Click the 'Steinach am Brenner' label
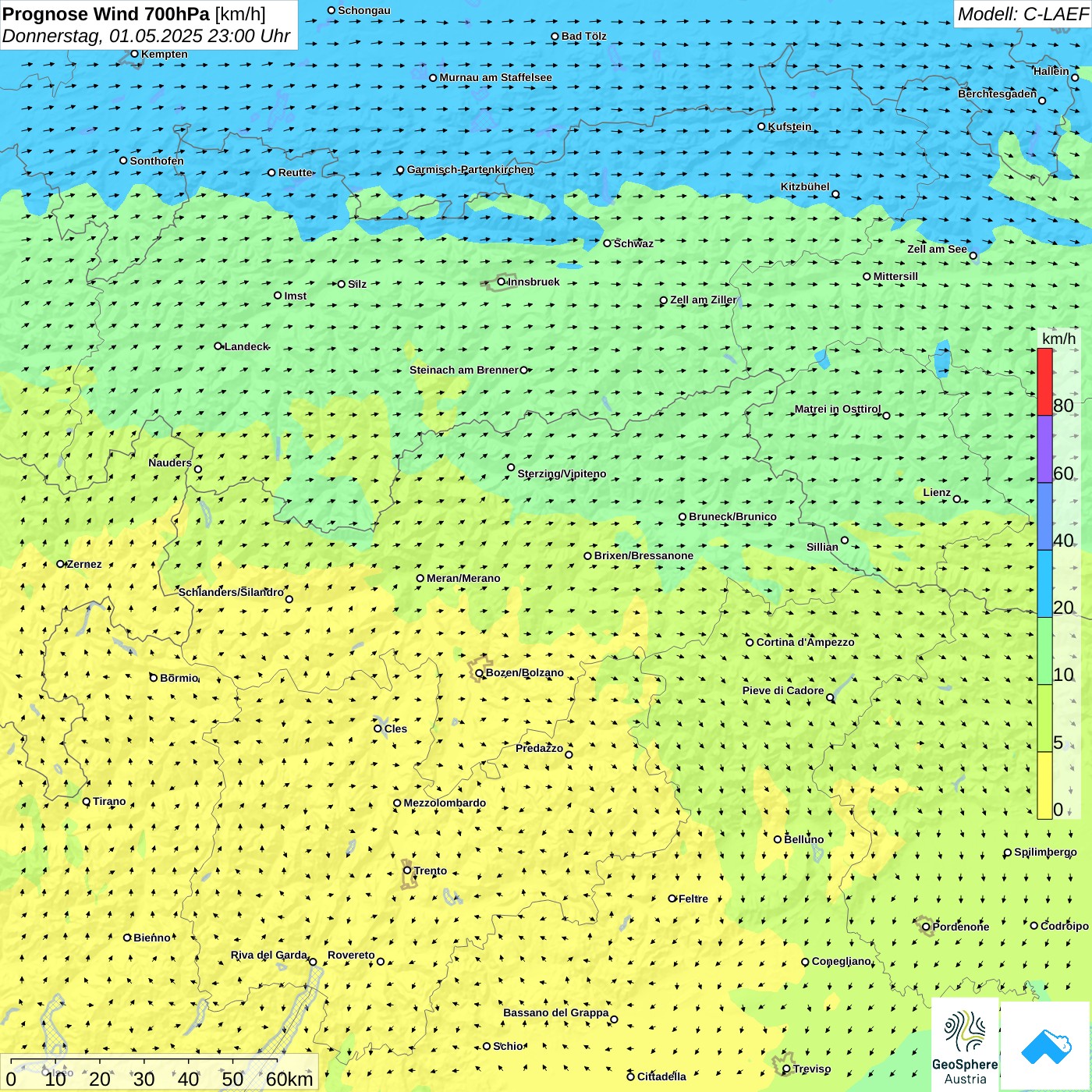 click(x=464, y=370)
